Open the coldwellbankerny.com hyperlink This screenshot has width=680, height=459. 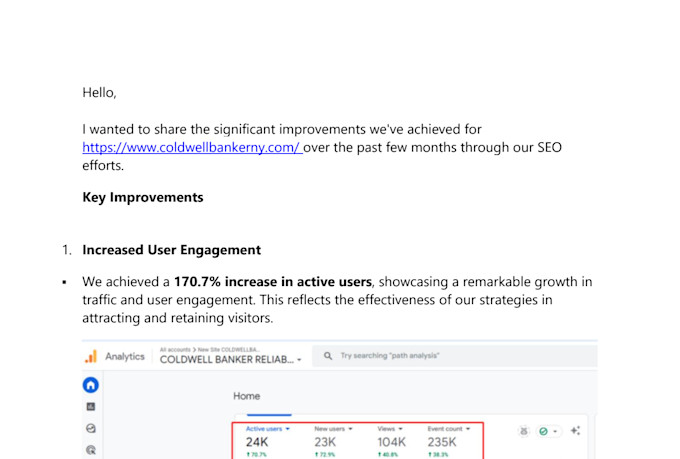tap(192, 148)
